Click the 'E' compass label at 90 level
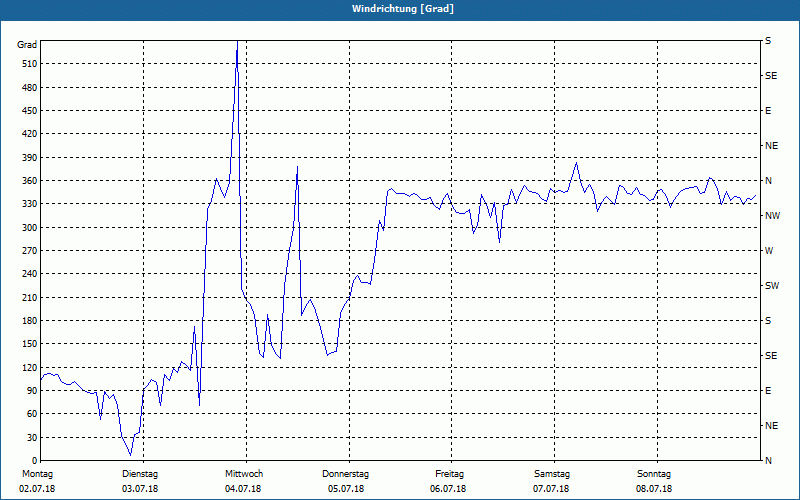This screenshot has height=500, width=800. click(x=768, y=390)
